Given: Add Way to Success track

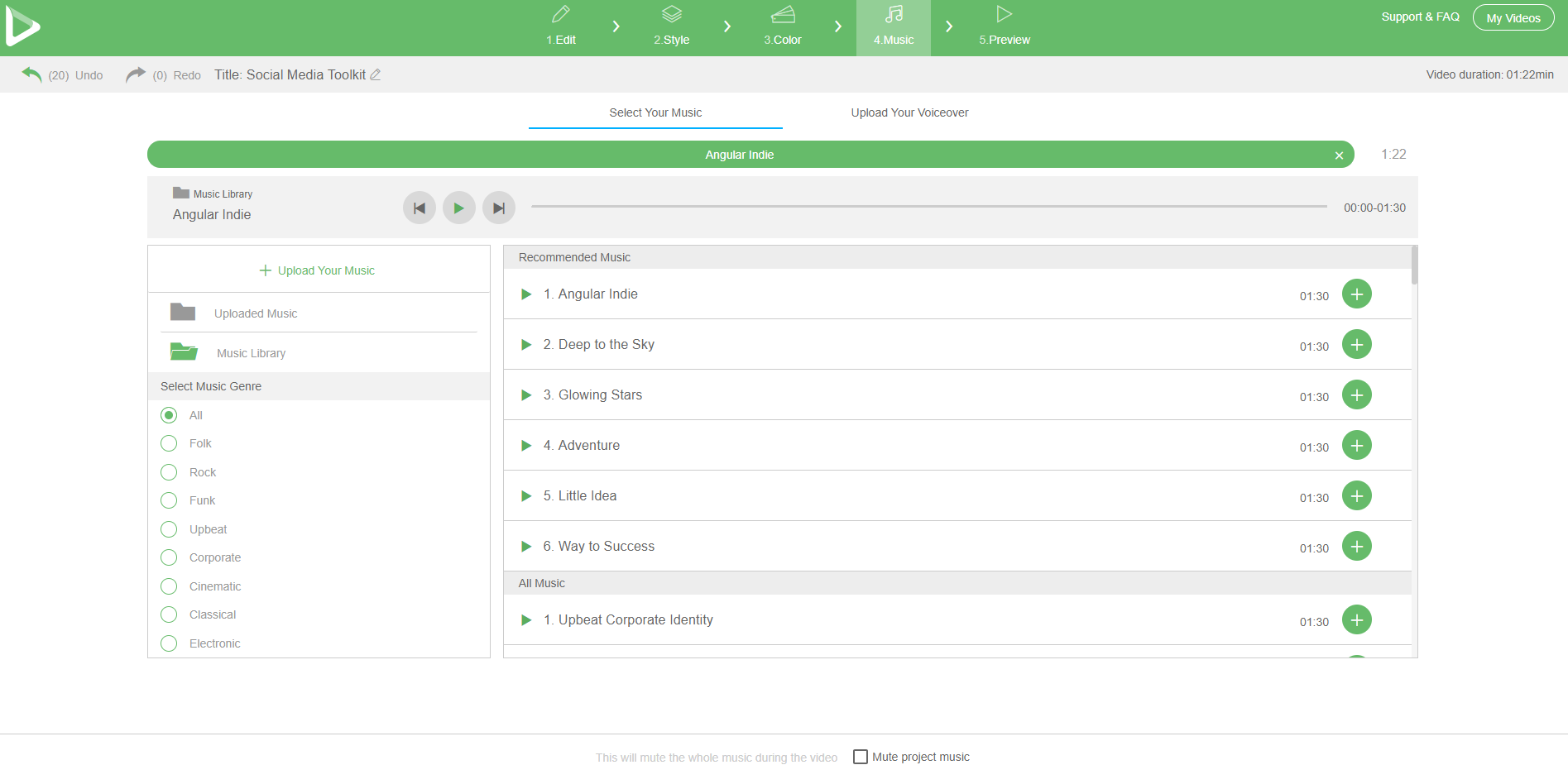Looking at the screenshot, I should tap(1357, 546).
